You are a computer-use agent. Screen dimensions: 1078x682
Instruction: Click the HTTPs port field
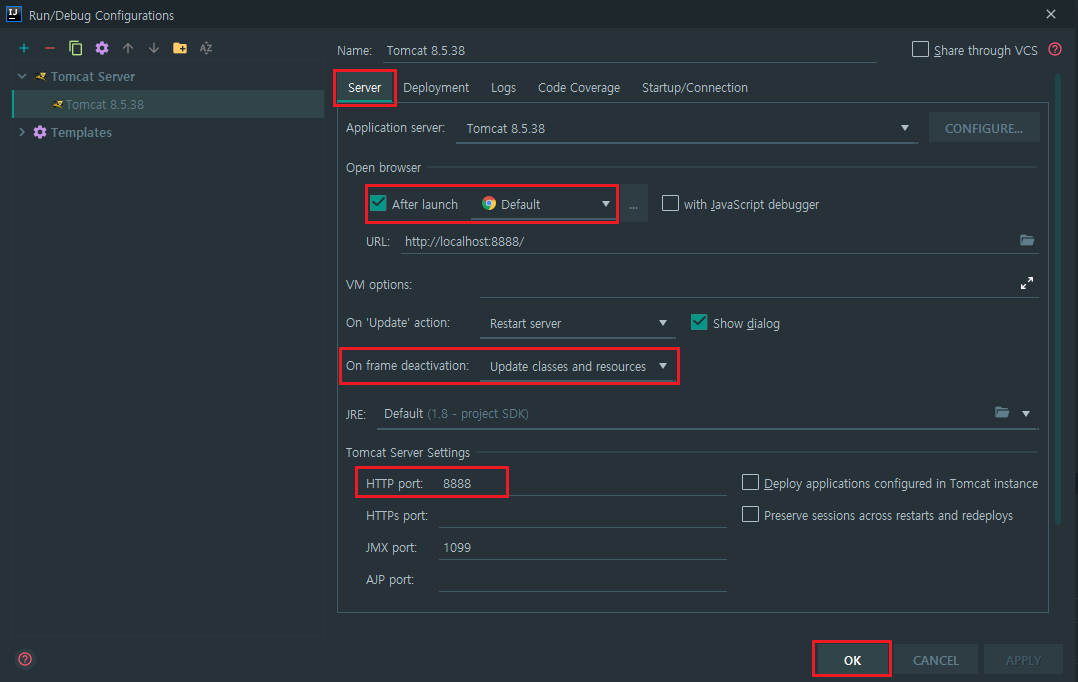coord(582,516)
